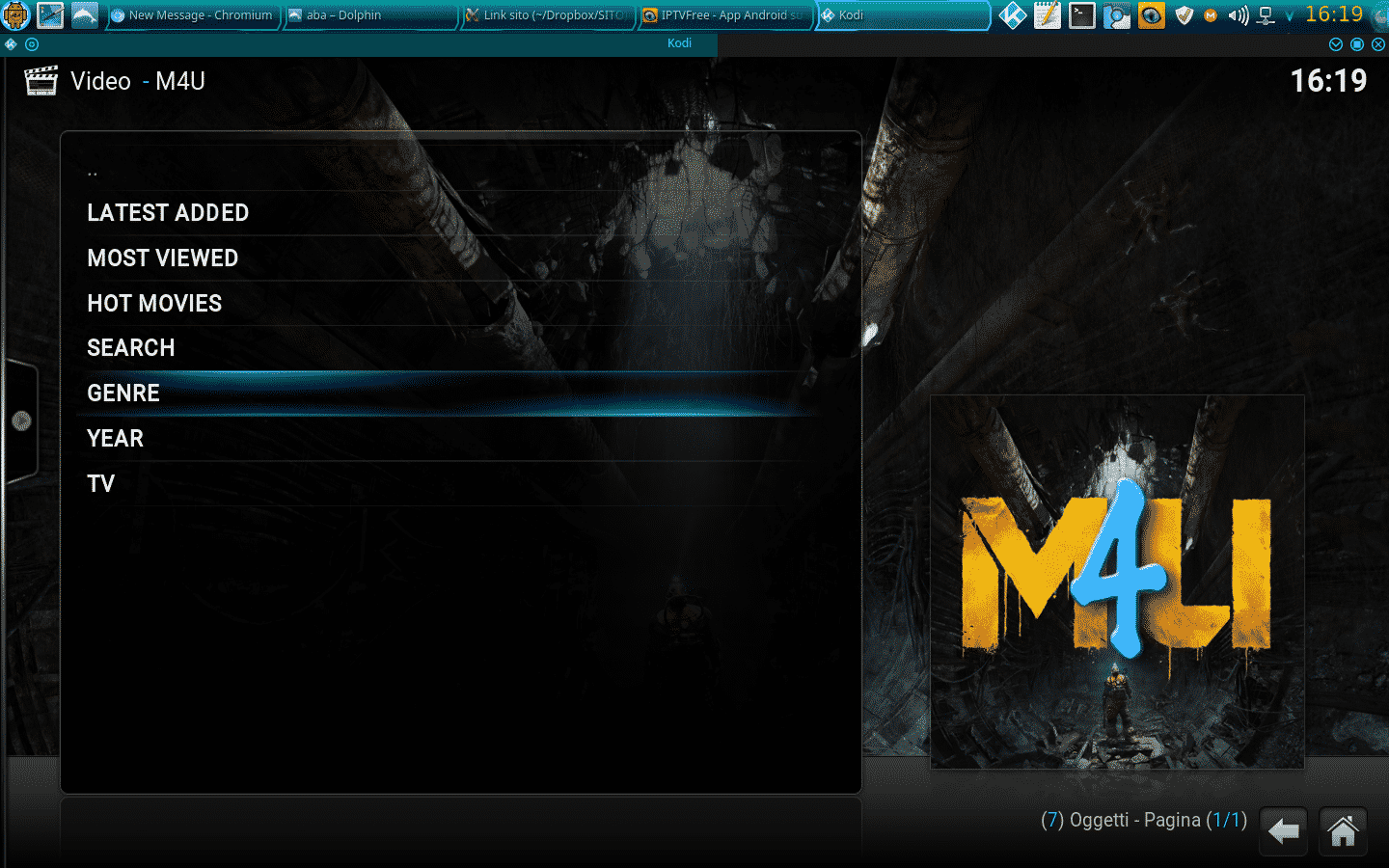Toggle the on-all-desktops pin in titlebar

tap(32, 44)
